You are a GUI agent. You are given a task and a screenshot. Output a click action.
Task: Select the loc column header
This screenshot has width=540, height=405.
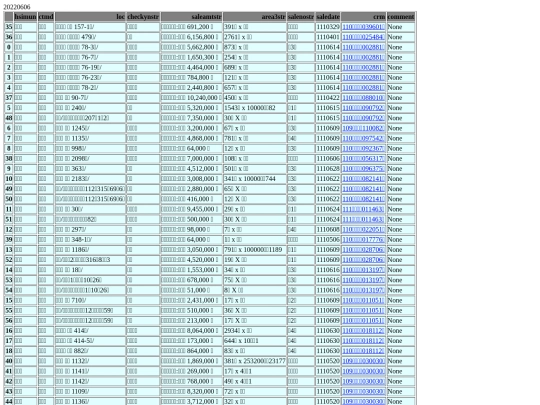point(90,17)
